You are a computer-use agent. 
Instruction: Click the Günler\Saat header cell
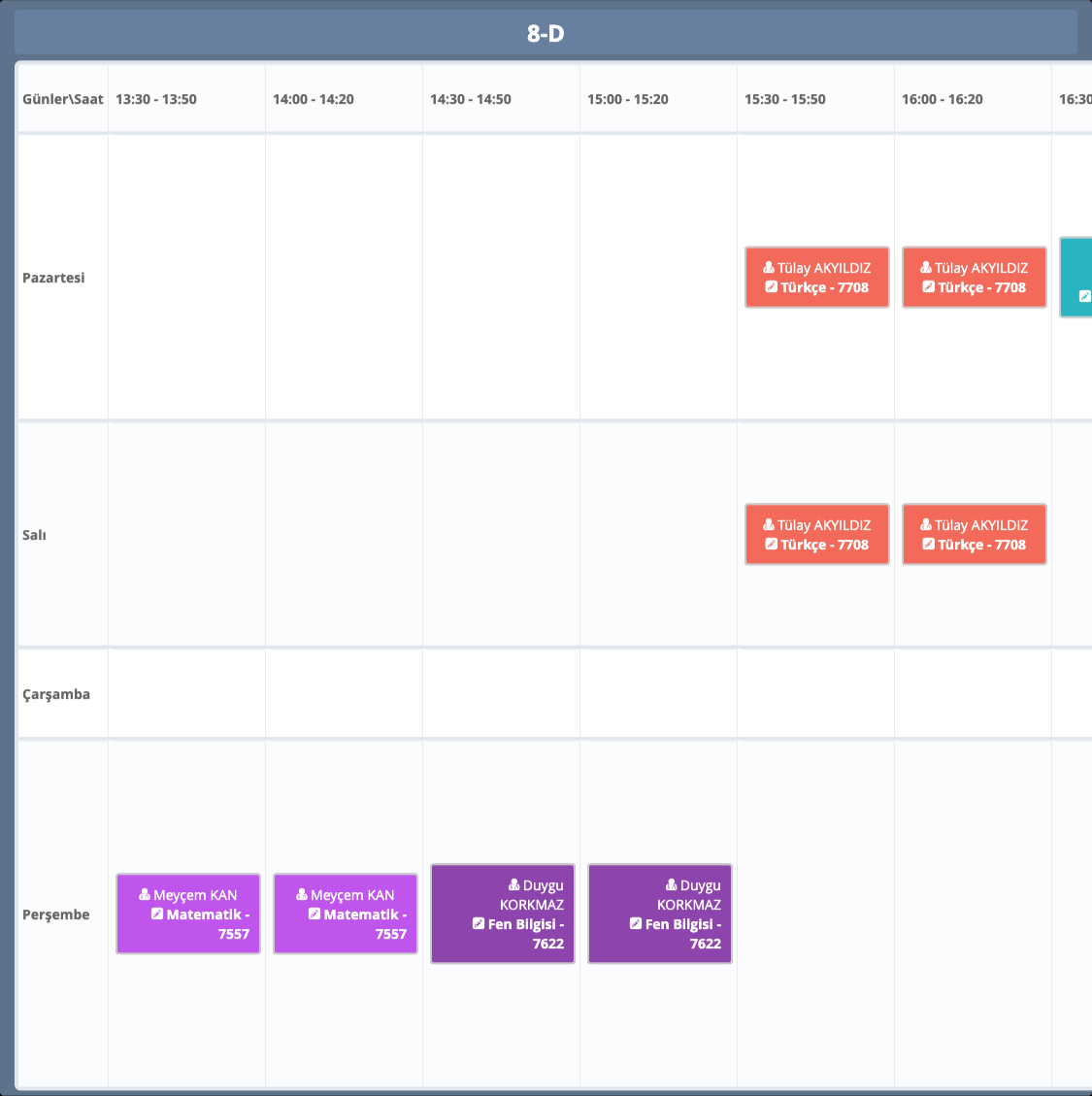(63, 99)
